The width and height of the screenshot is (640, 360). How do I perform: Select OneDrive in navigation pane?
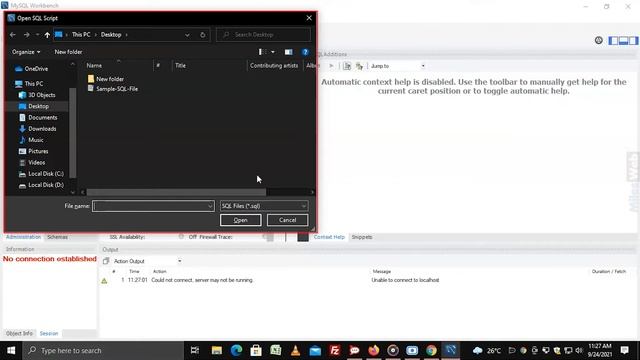[32, 69]
